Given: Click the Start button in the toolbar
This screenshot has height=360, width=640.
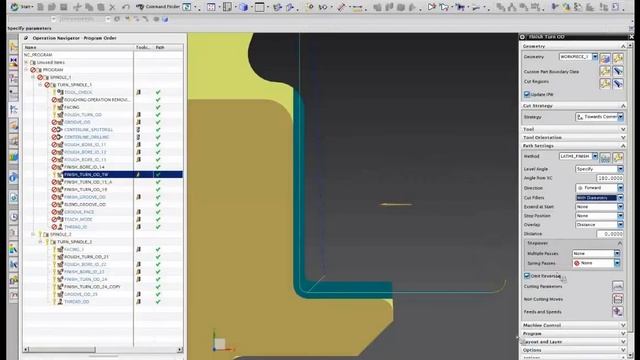Looking at the screenshot, I should pyautogui.click(x=22, y=7).
